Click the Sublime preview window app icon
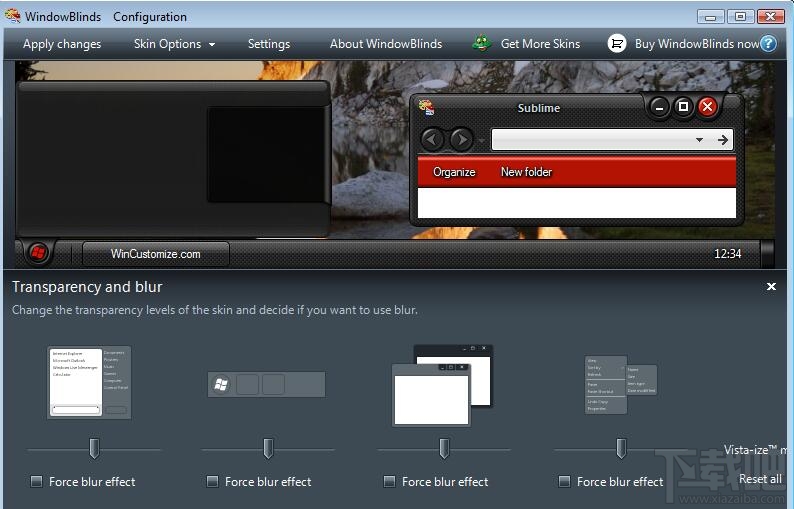Screen dimensions: 794x509 click(x=426, y=107)
